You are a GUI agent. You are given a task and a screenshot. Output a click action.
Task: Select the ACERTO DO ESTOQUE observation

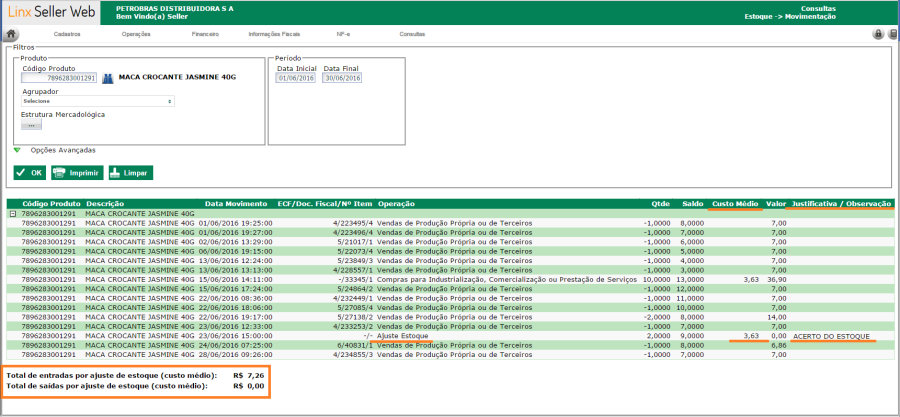coord(831,336)
